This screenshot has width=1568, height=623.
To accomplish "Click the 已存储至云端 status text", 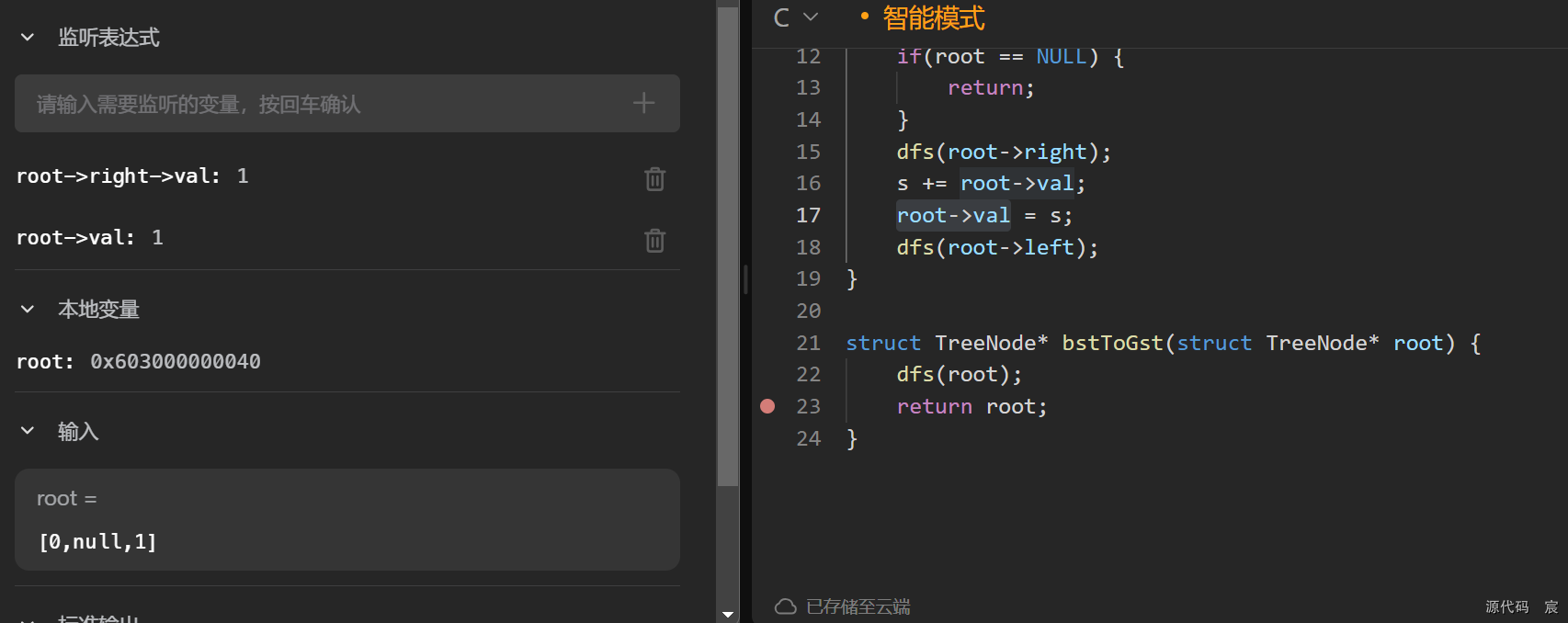I will (858, 606).
